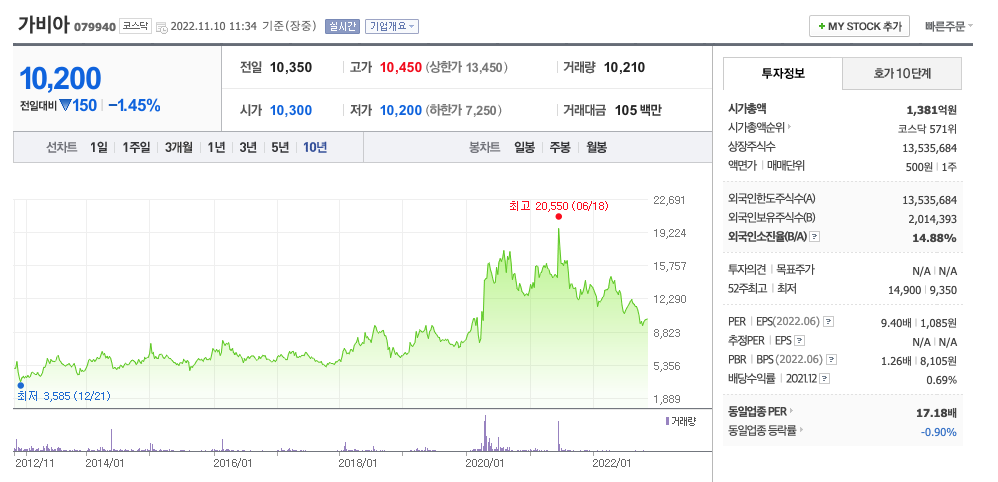Viewport: 998px width, 482px height.
Task: Click the 코스닥 market badge
Action: coord(135,27)
